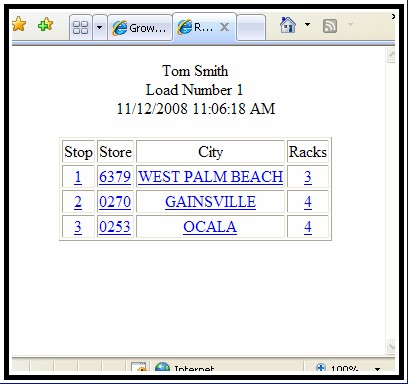The height and width of the screenshot is (384, 408).
Task: Click the zoom level magnifier icon
Action: coord(321,367)
